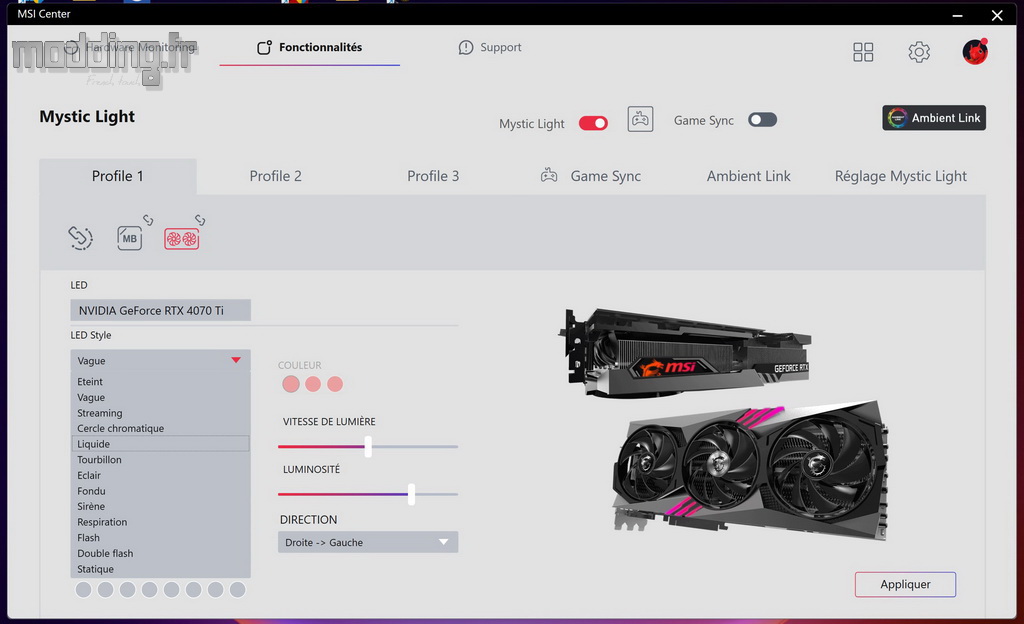Image resolution: width=1024 pixels, height=624 pixels.
Task: Click the link icon above the GPU device
Action: (200, 221)
